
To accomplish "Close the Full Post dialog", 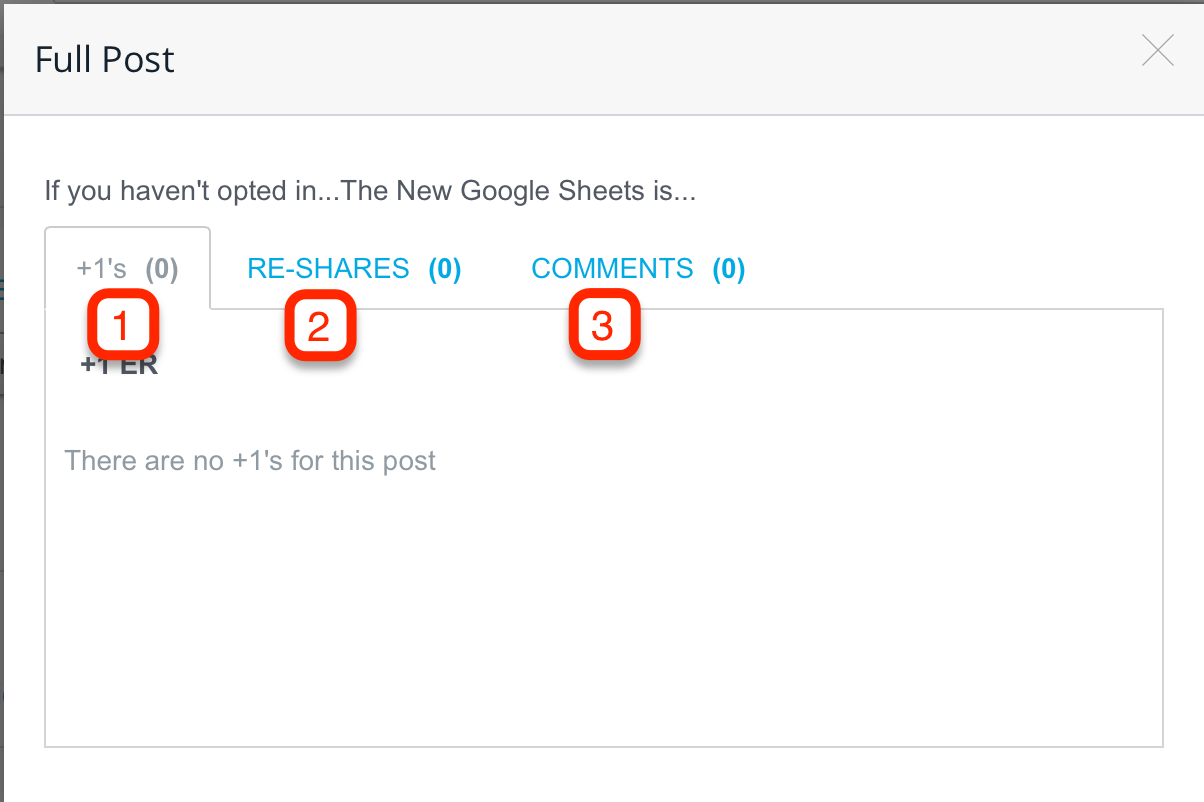I will 1157,50.
